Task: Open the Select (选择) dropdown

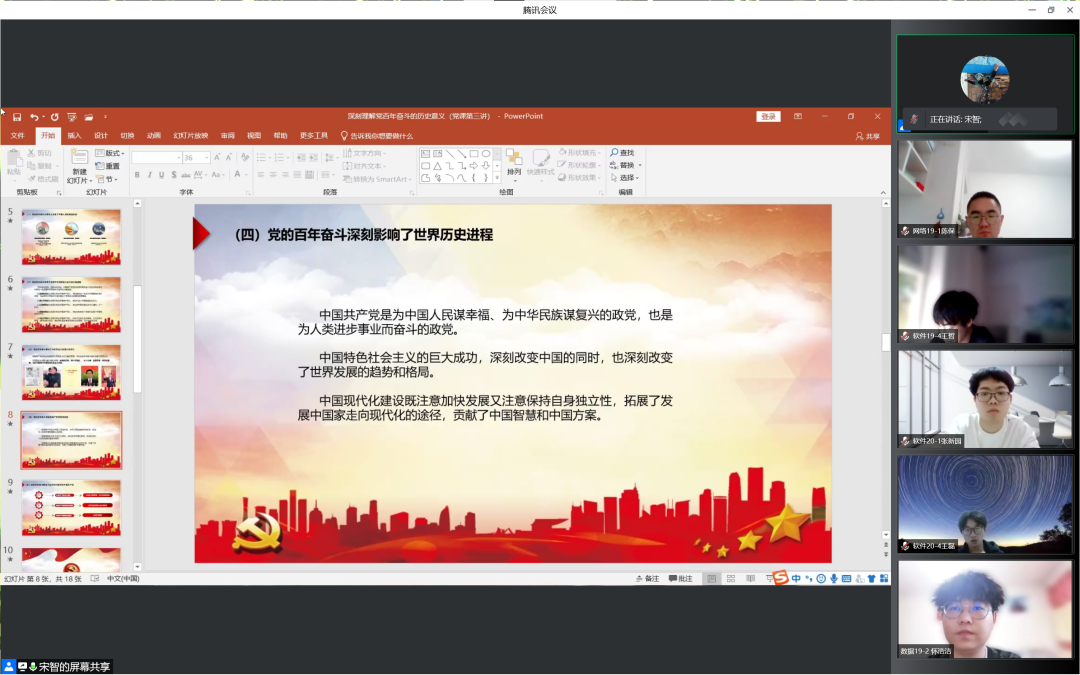Action: click(x=627, y=178)
